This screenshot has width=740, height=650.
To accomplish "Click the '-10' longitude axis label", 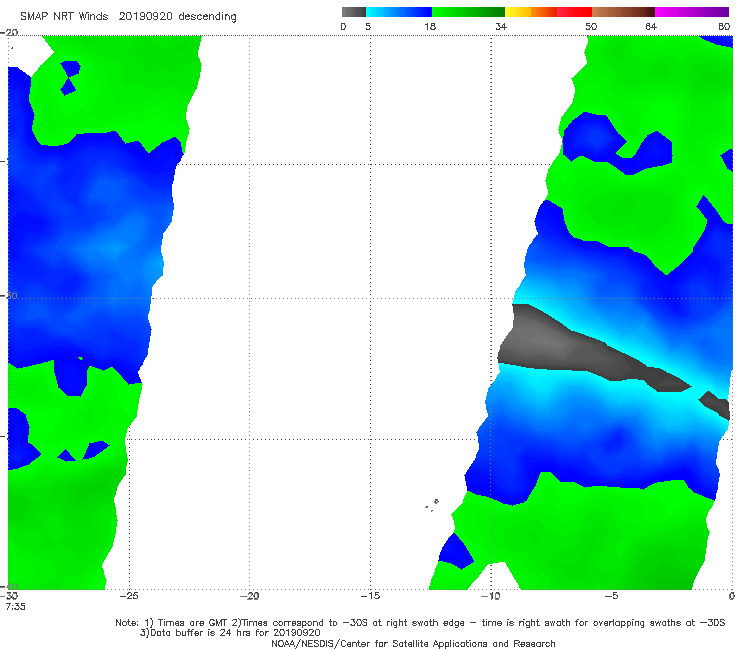I will [x=490, y=596].
